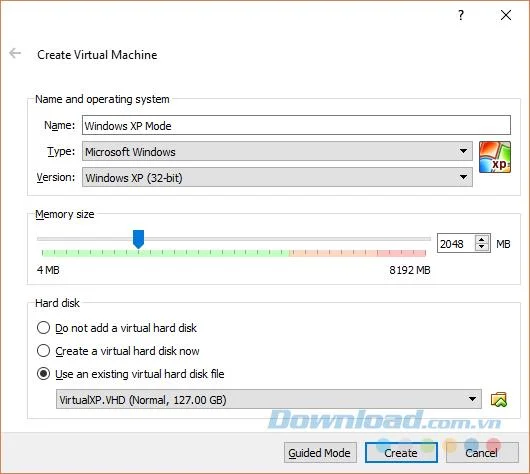530x474 pixels.
Task: Open the VirtualXP.VHD disk file dropdown
Action: click(269, 399)
